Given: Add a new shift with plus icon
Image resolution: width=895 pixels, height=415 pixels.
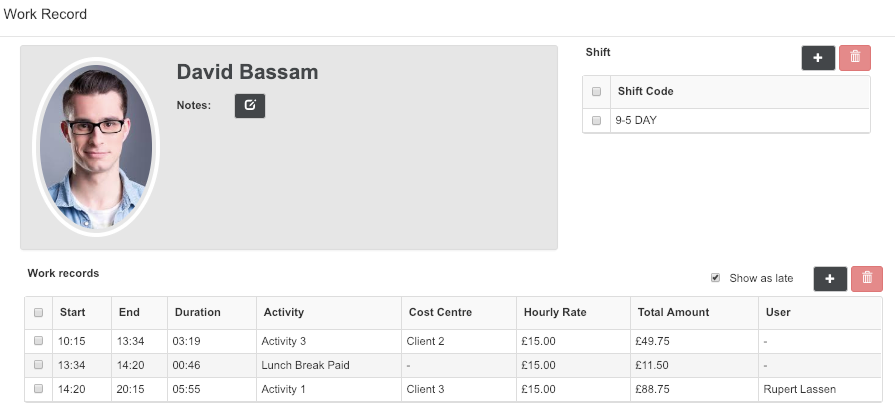Looking at the screenshot, I should point(818,58).
